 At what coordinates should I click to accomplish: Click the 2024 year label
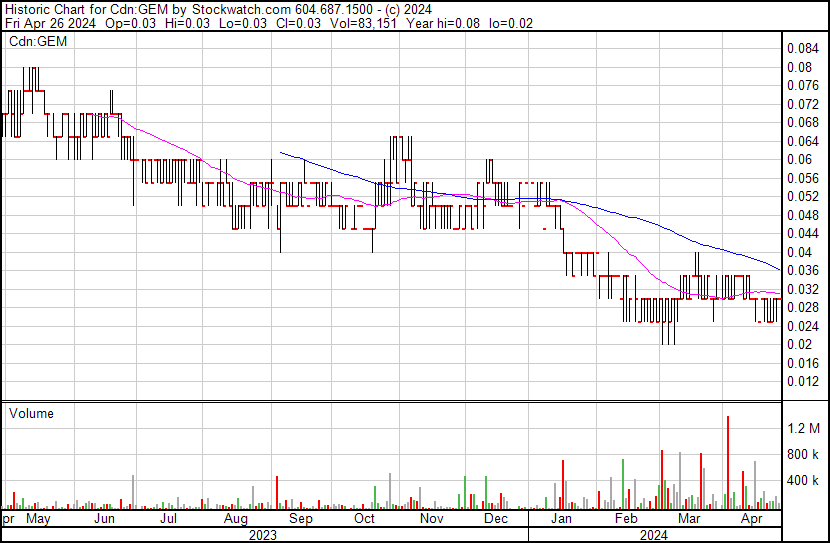tap(654, 536)
